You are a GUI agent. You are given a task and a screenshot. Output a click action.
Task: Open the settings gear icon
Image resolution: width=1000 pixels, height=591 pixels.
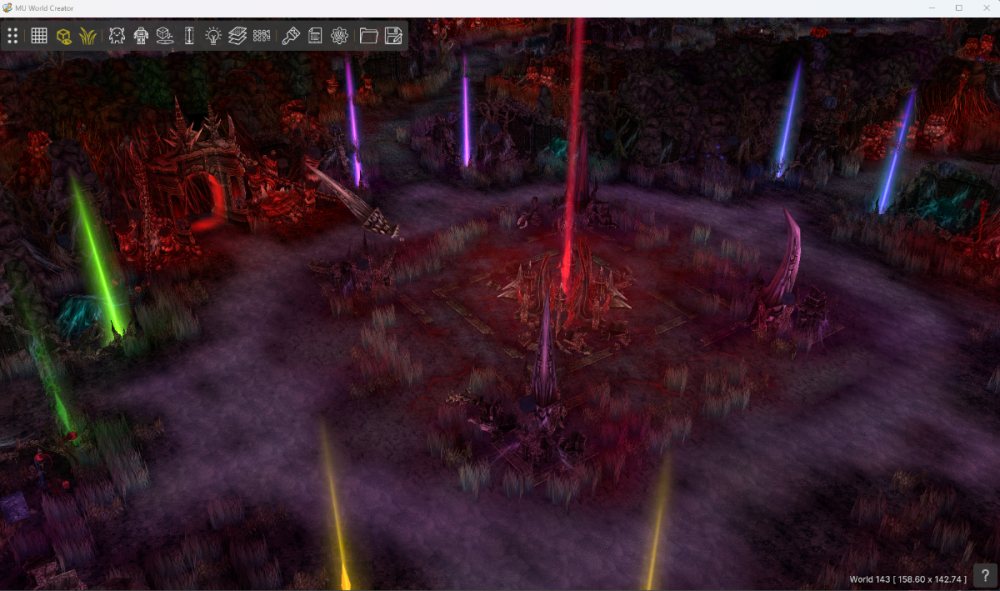click(339, 36)
